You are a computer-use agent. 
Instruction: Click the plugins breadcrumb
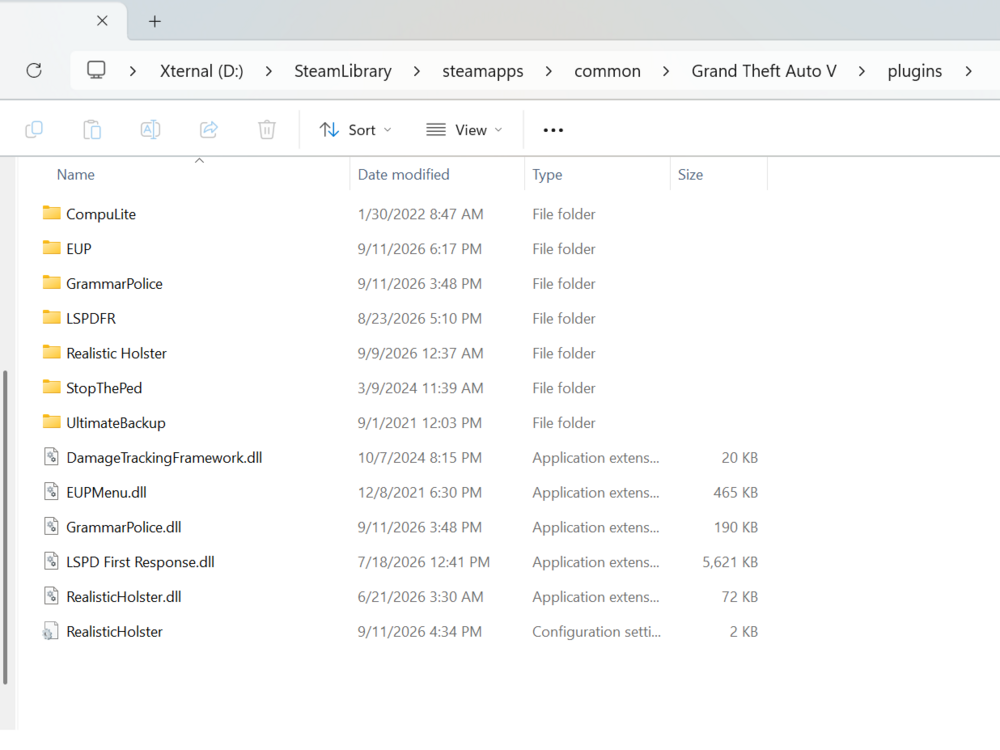[915, 71]
